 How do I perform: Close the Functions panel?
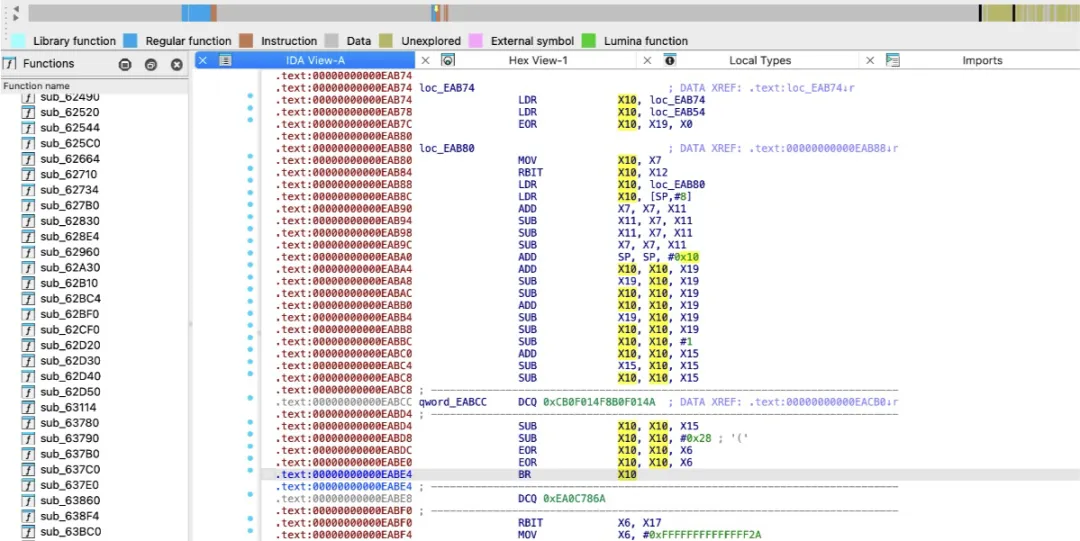click(x=176, y=64)
